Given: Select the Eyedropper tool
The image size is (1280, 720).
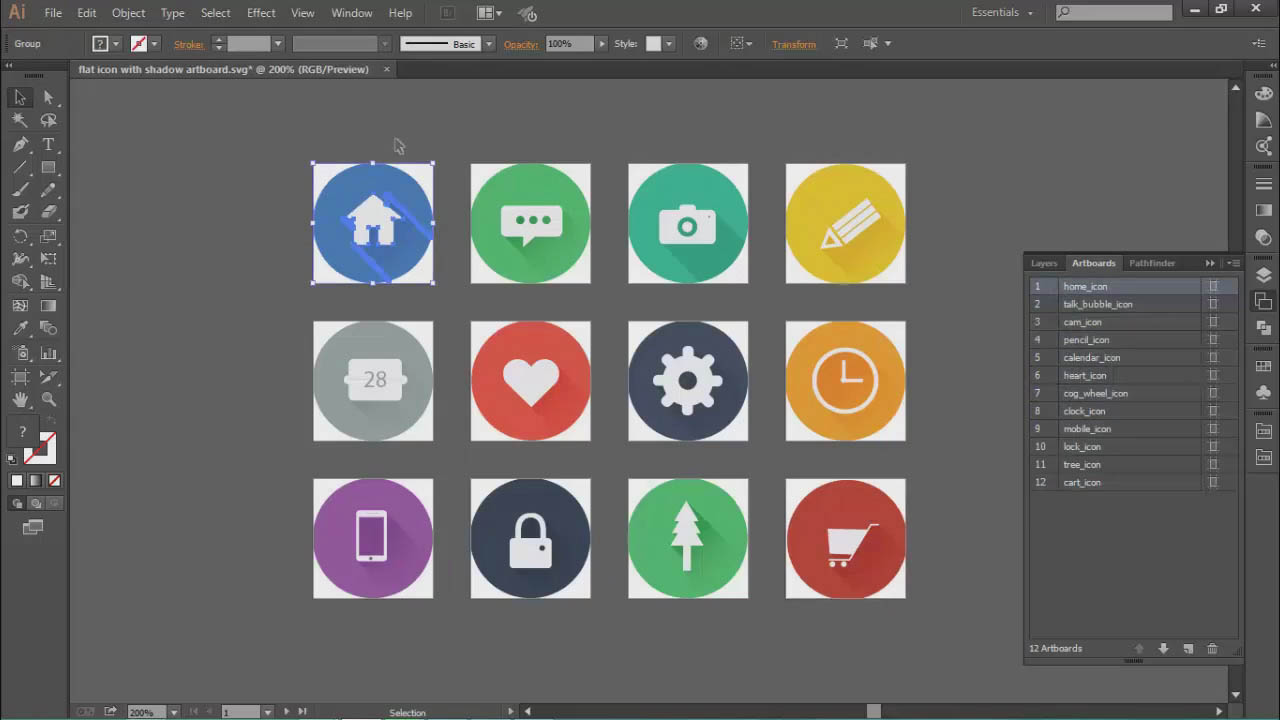Looking at the screenshot, I should [20, 329].
